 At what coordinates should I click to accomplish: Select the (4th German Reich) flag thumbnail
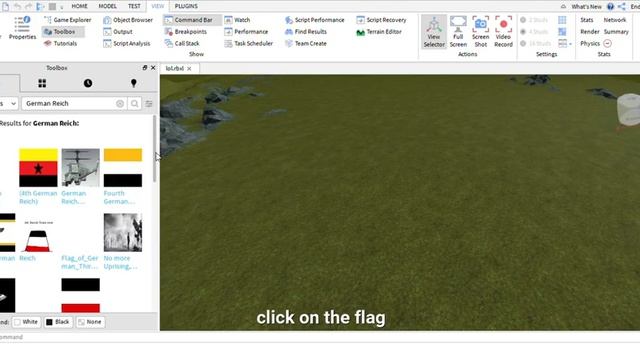[38, 168]
